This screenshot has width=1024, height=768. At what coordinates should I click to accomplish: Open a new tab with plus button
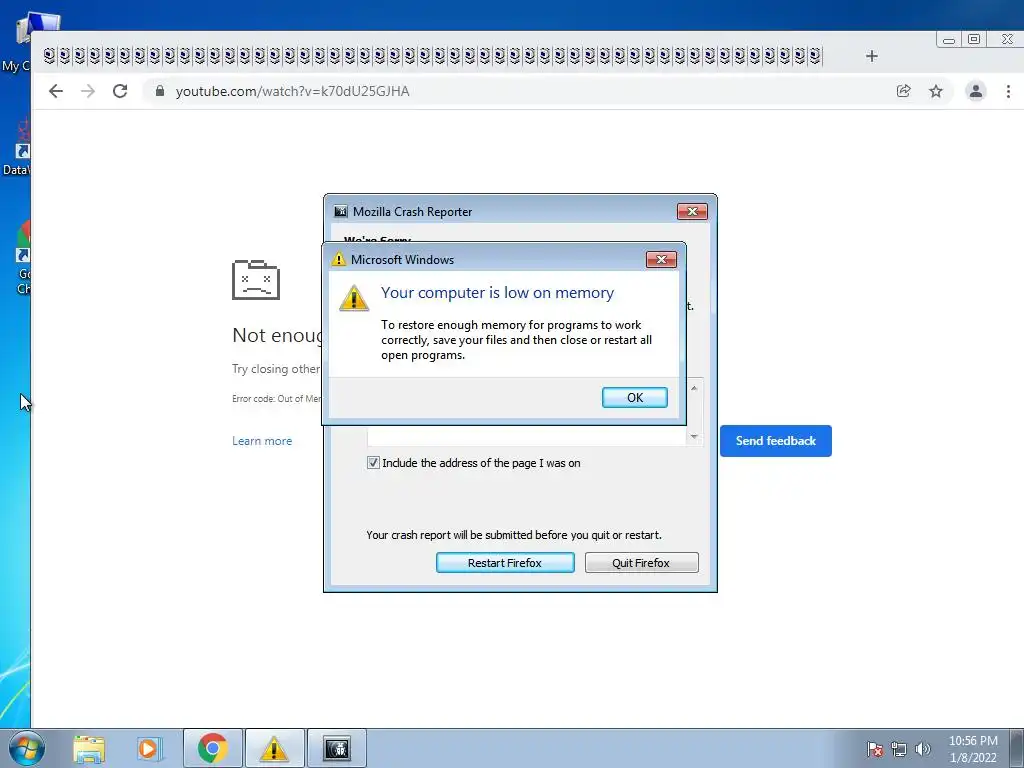pos(872,56)
